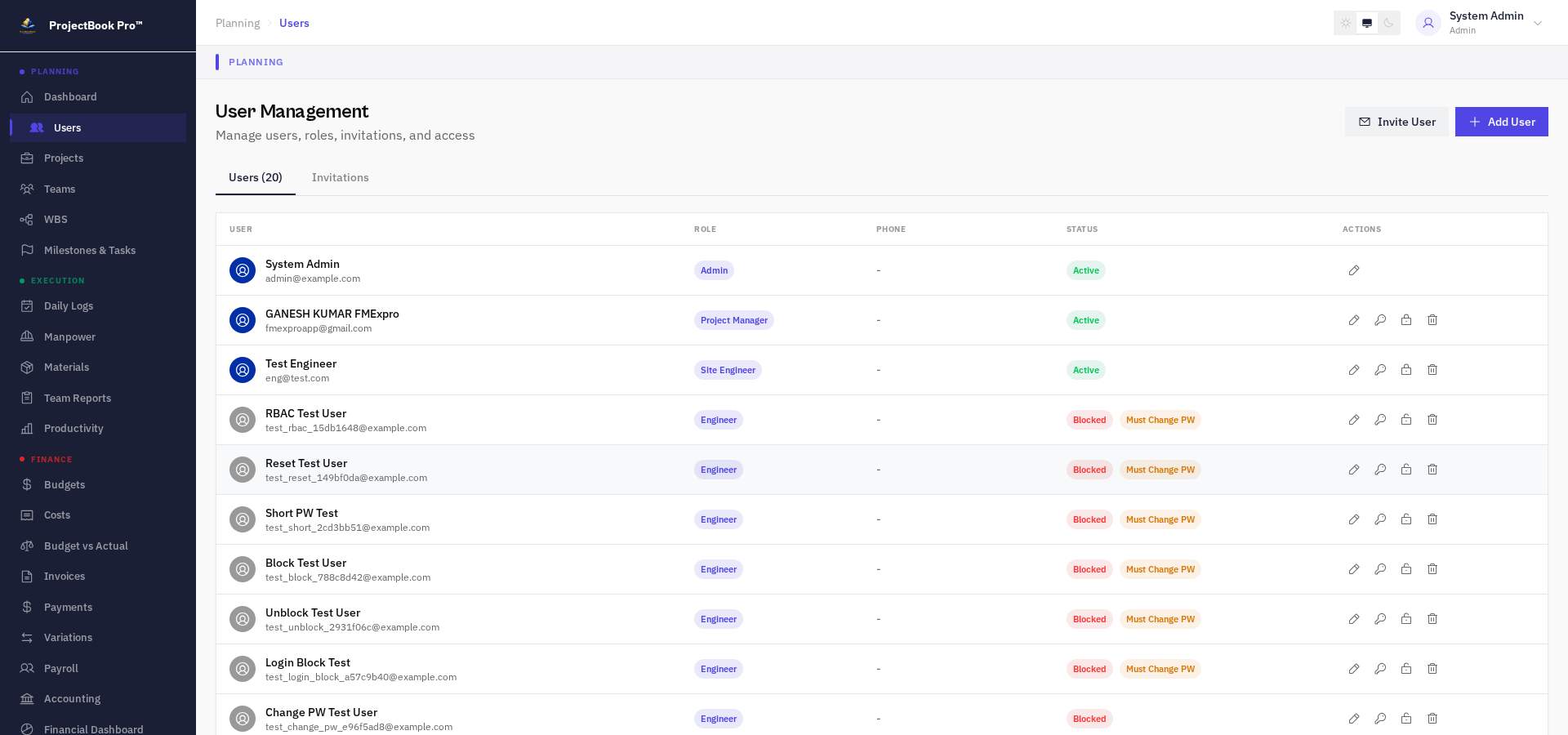Delete Reset Test User via trash icon
Image resolution: width=1568 pixels, height=735 pixels.
coord(1432,470)
